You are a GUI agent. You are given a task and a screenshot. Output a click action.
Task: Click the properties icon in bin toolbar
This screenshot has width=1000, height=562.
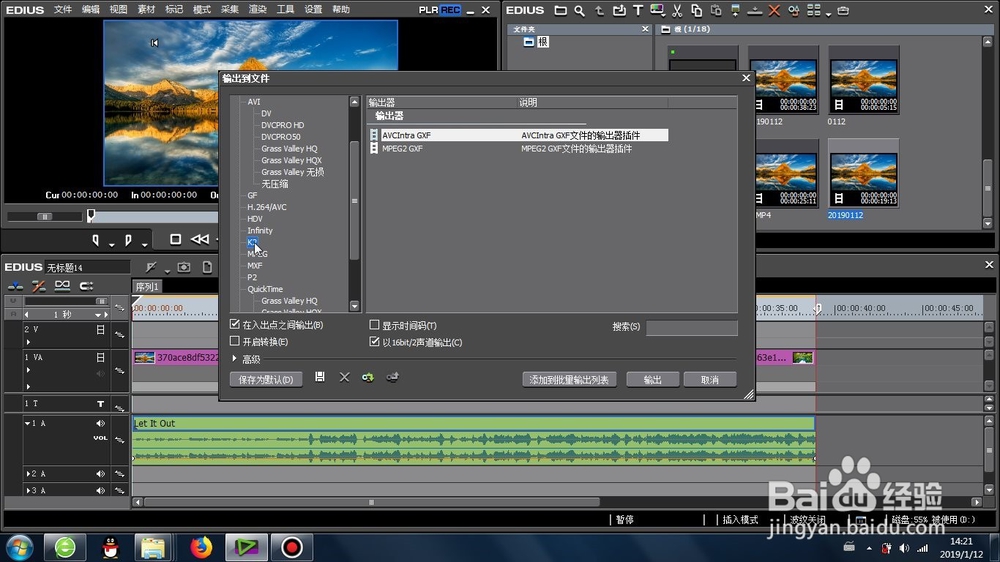click(x=793, y=10)
